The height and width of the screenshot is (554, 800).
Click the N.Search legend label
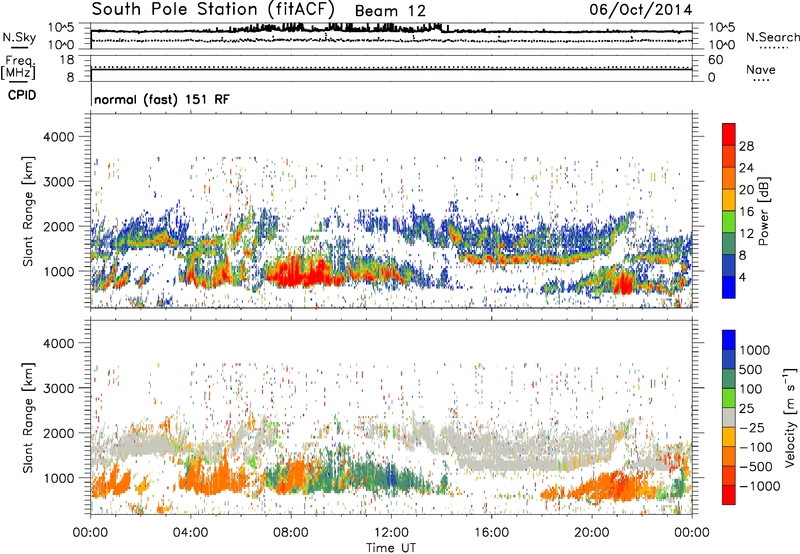(x=772, y=37)
